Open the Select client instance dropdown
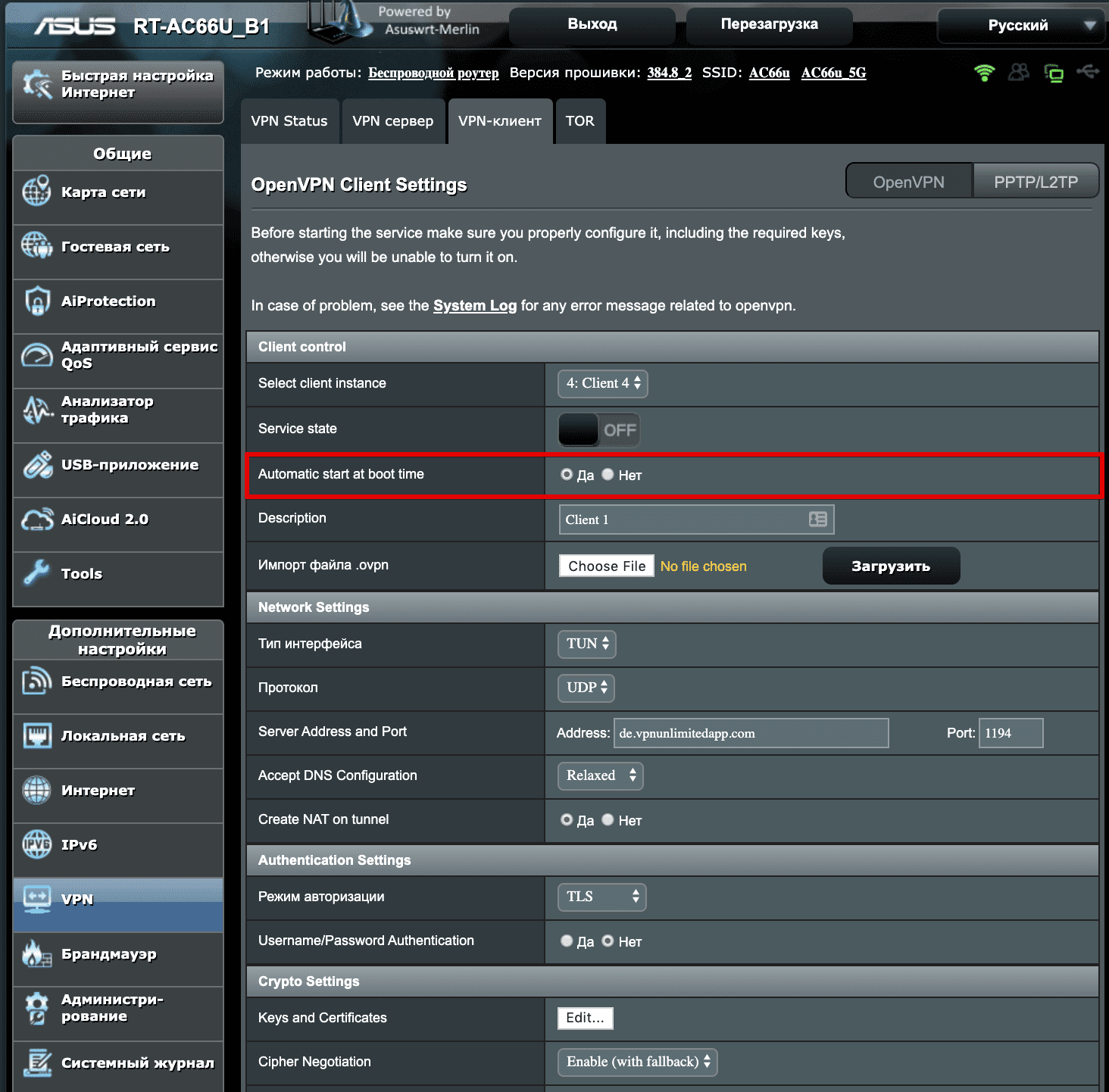Image resolution: width=1109 pixels, height=1092 pixels. point(602,383)
